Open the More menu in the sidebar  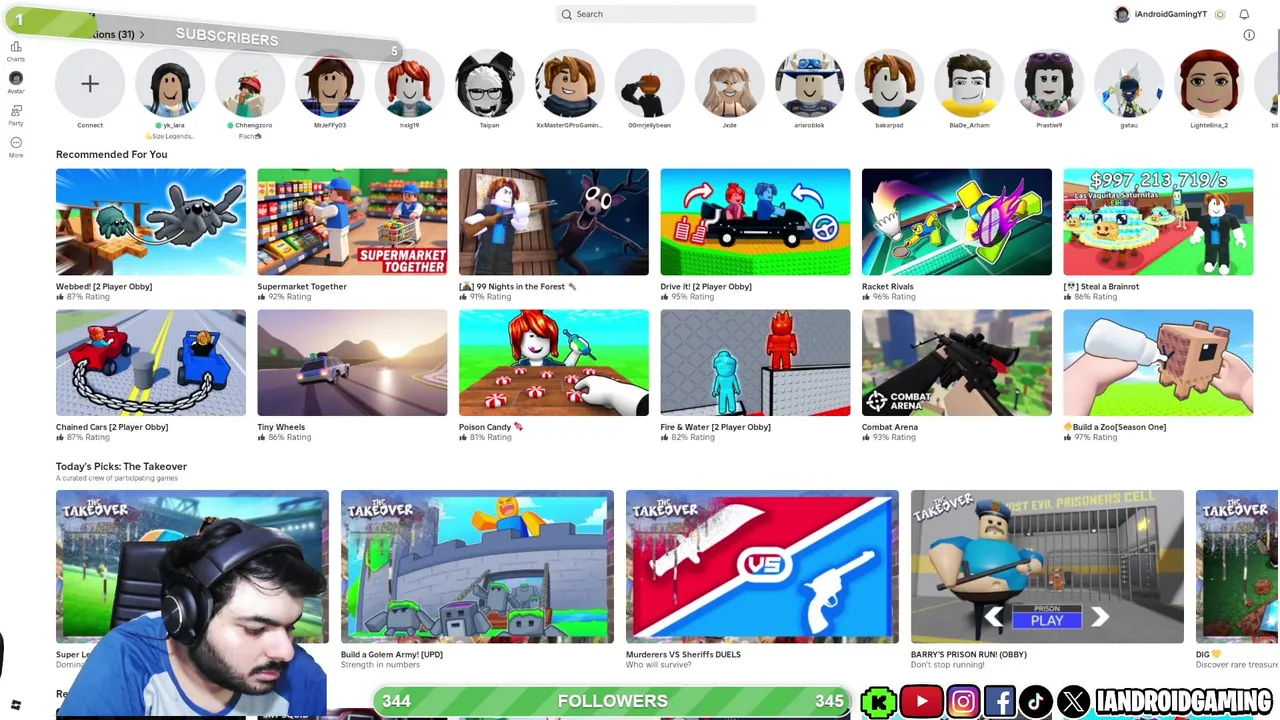(16, 146)
